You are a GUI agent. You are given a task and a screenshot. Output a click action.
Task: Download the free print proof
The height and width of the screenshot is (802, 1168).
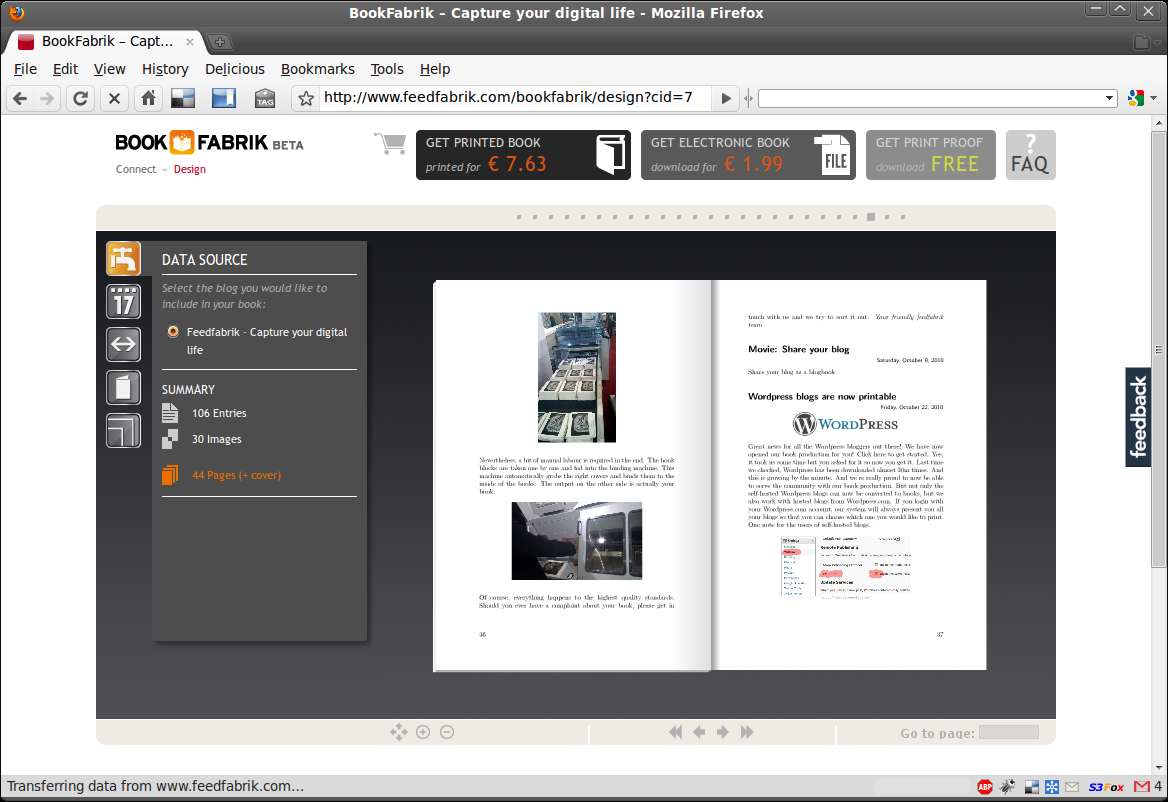pyautogui.click(x=930, y=155)
